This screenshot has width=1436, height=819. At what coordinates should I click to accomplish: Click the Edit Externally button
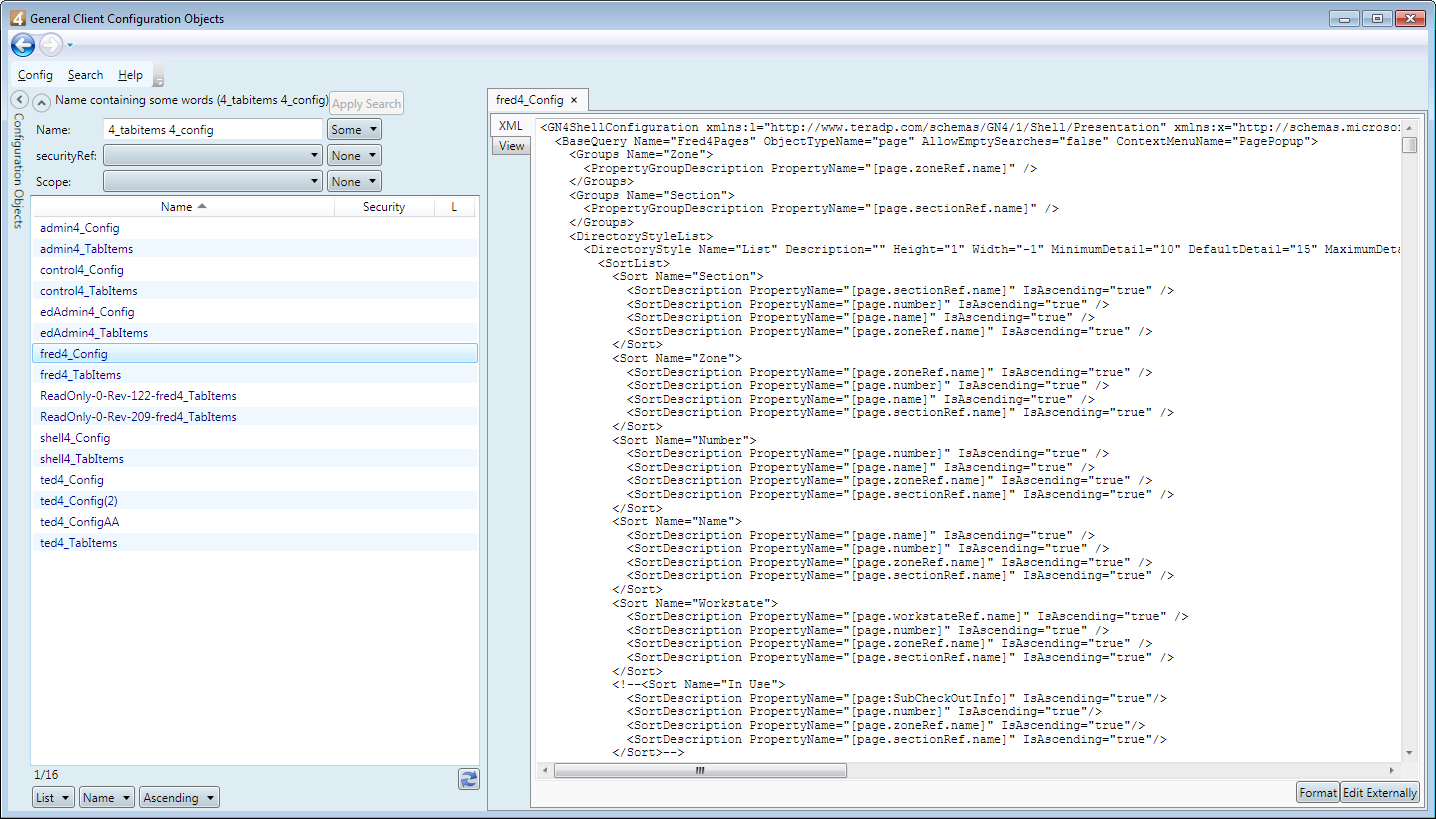(x=1380, y=792)
